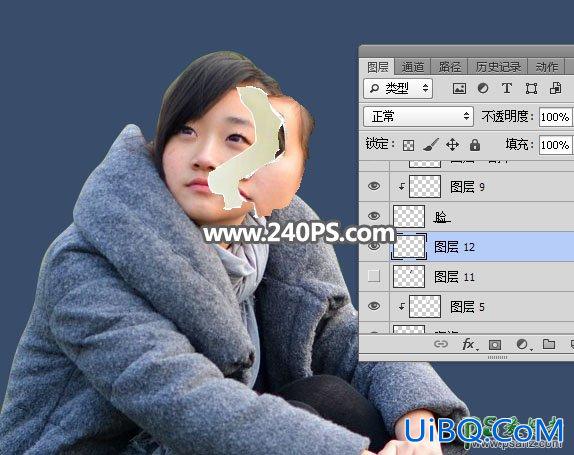This screenshot has height=455, width=574.
Task: Open the 路径 tab
Action: click(x=450, y=67)
